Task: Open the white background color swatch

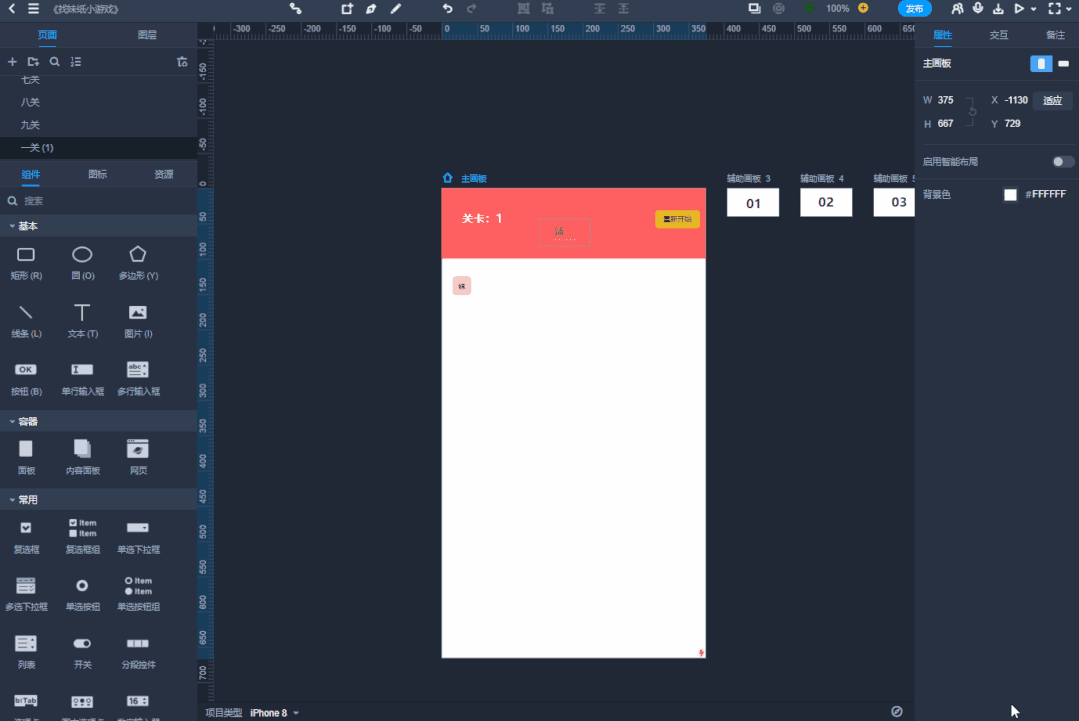Action: pos(1010,195)
